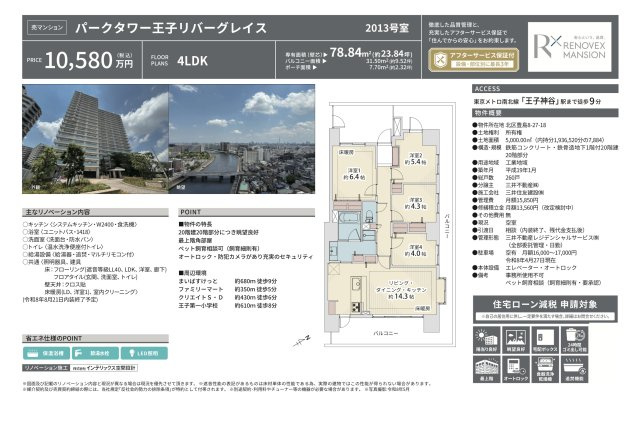640x432 pixels.
Task: Click the teal LED照明 light bulb badge
Action: 144,353
